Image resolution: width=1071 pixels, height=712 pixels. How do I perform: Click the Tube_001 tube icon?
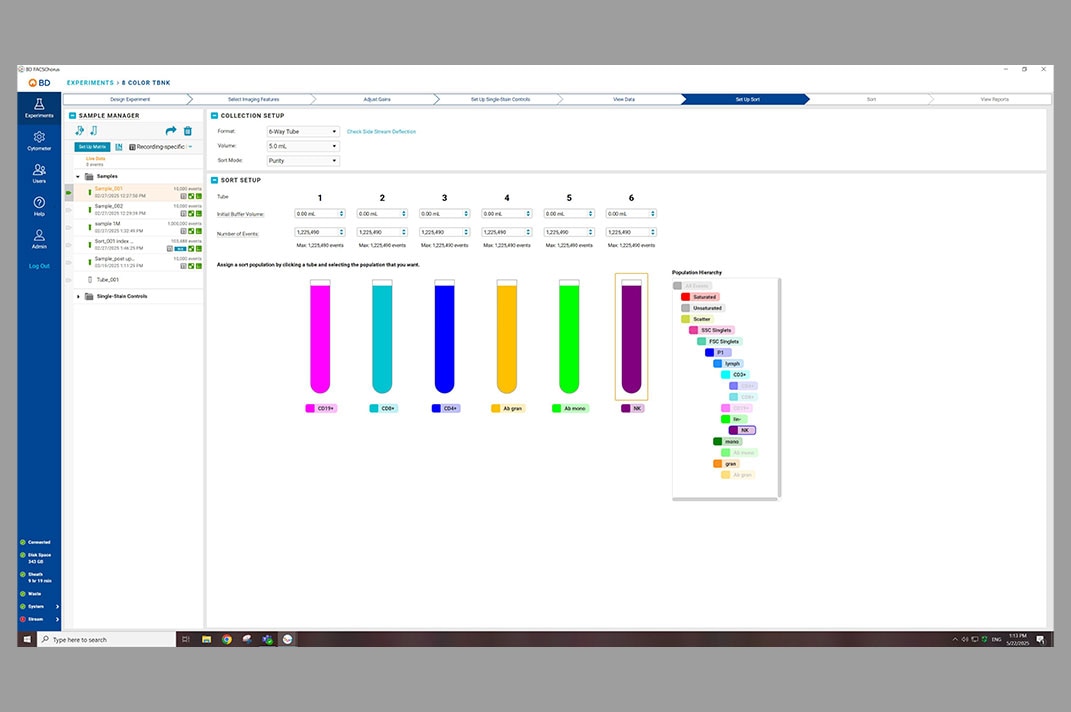pyautogui.click(x=89, y=279)
